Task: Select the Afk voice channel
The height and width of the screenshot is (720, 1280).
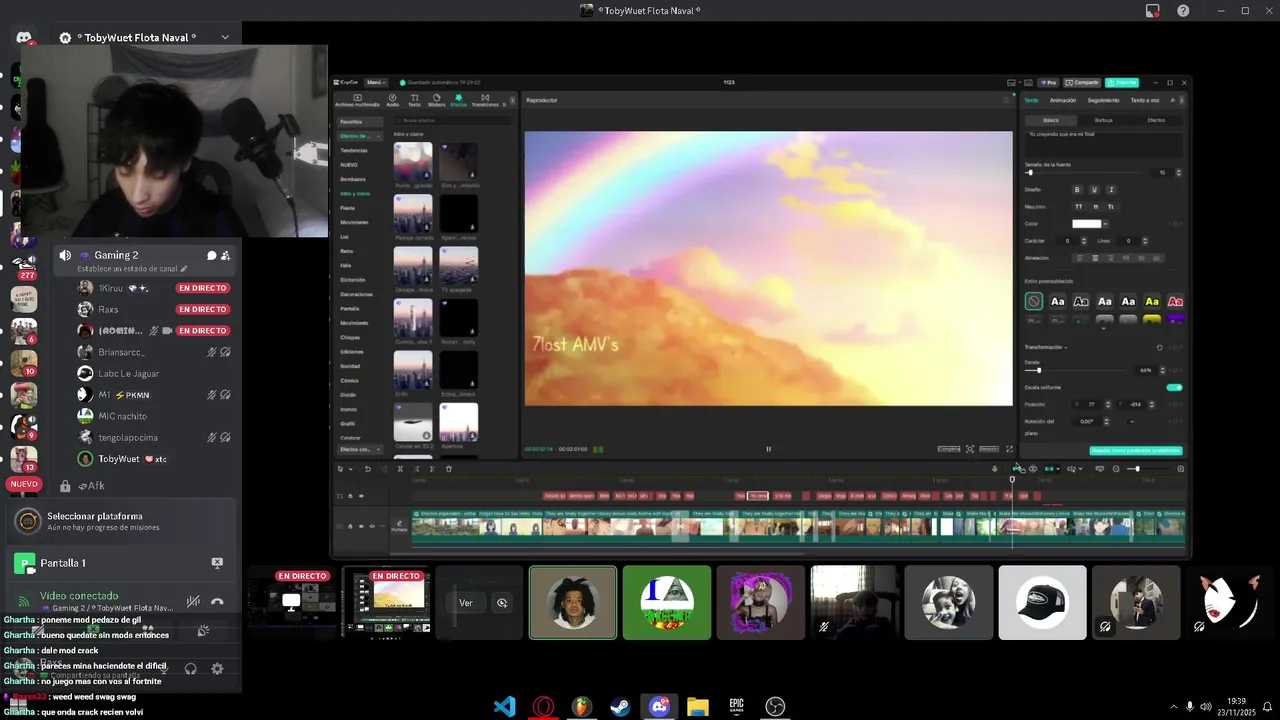Action: point(92,486)
